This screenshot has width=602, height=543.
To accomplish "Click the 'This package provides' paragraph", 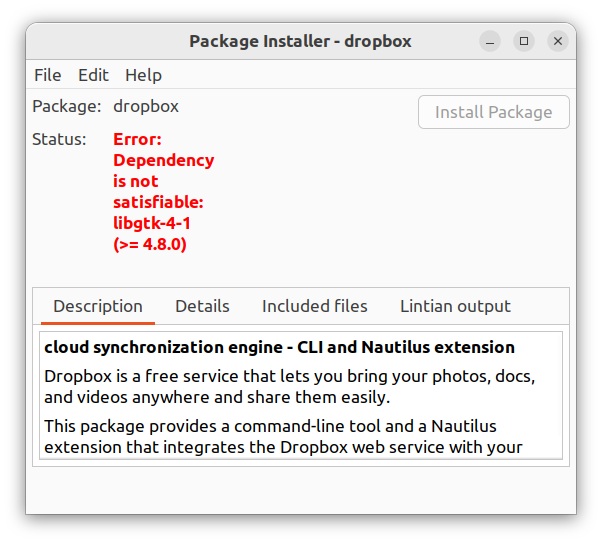I will [x=283, y=436].
